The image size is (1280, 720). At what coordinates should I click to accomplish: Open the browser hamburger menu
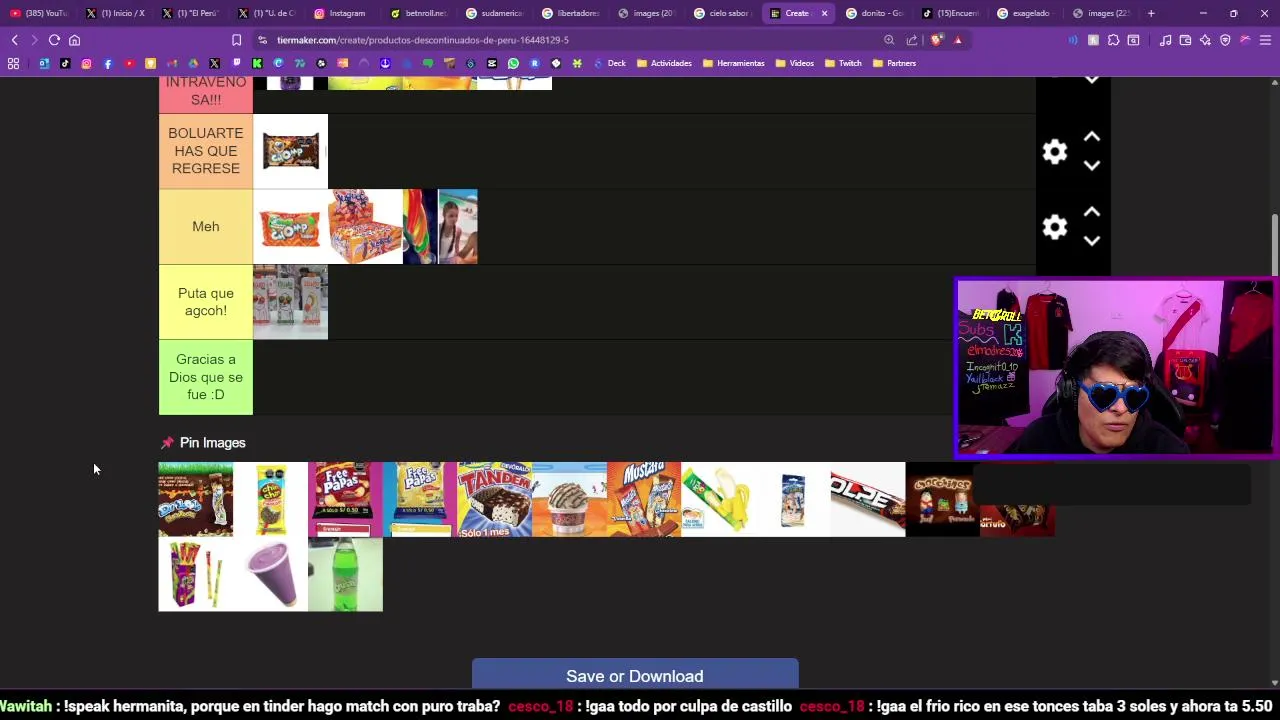1265,40
